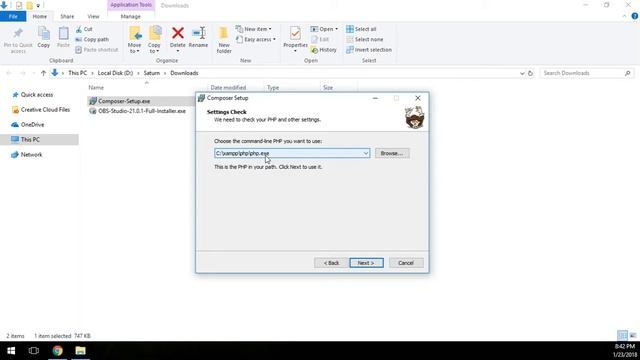Go up one folder level

click(43, 73)
